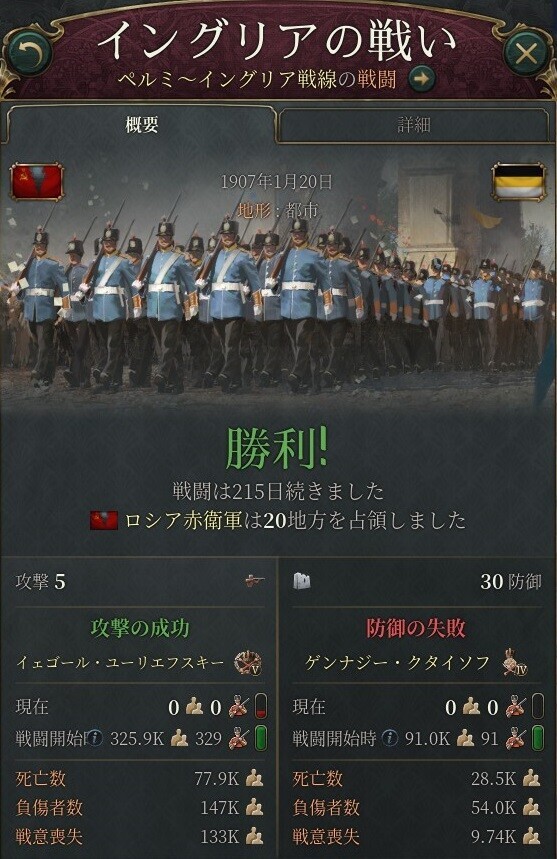Click the small ロシア赤衛軍 flag icon

coord(104,520)
